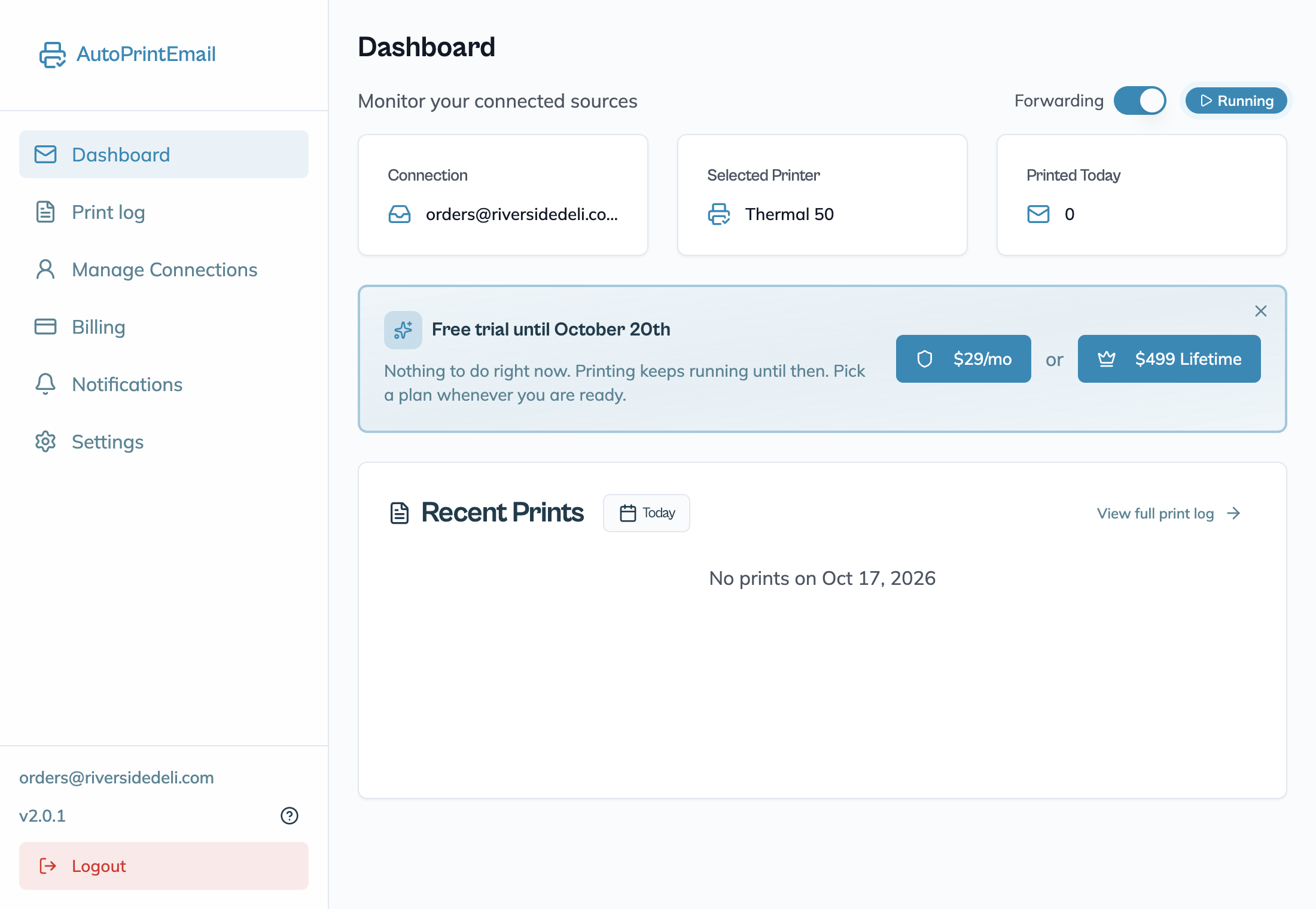Click the Printed Today count of 0
1316x909 pixels.
pyautogui.click(x=1070, y=214)
